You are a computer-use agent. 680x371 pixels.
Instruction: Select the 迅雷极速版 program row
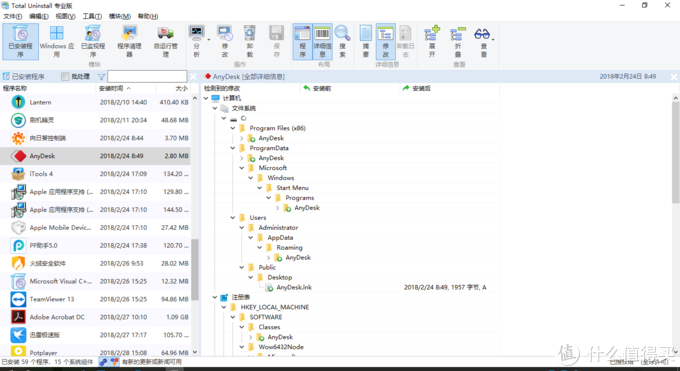coord(95,335)
